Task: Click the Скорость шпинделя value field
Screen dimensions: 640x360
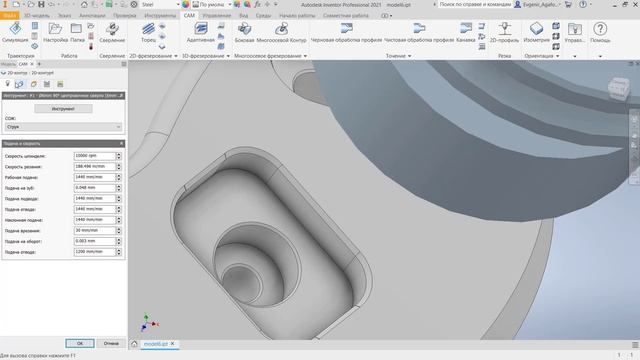Action: pos(95,156)
